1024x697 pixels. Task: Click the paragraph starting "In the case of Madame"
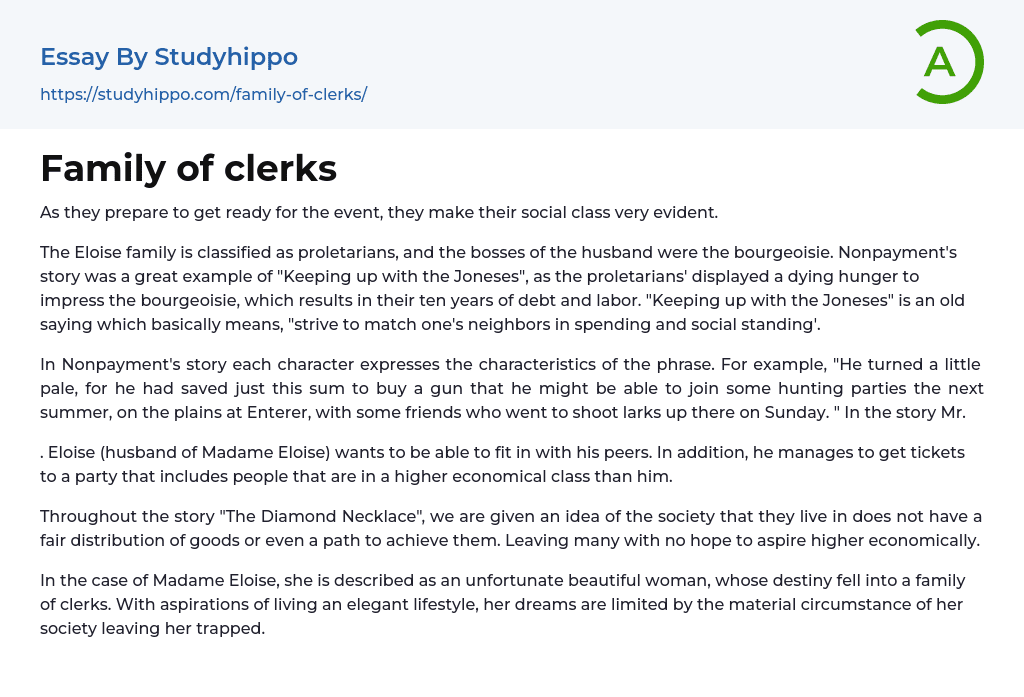(502, 605)
